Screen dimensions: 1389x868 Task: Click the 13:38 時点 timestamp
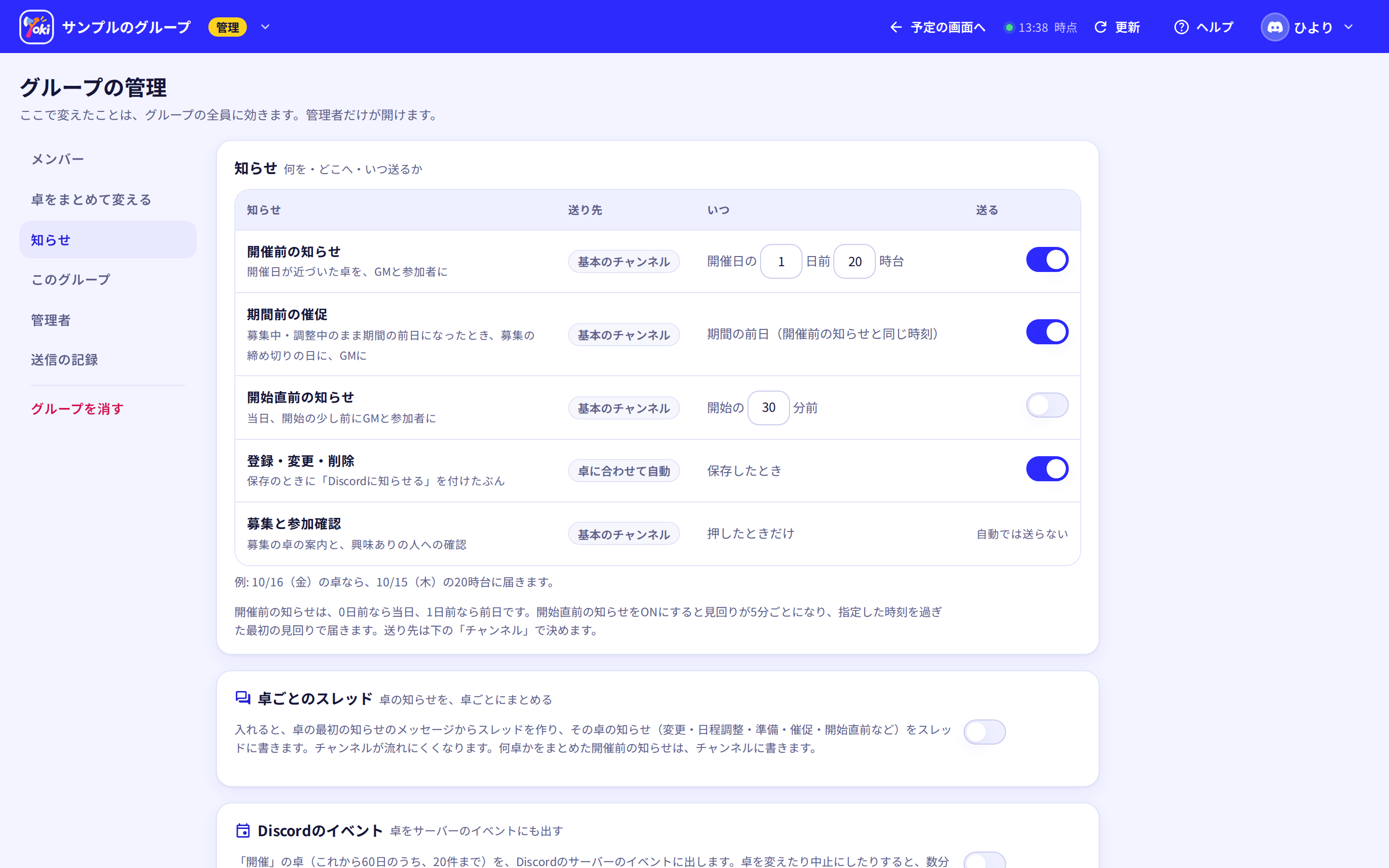(x=1048, y=27)
